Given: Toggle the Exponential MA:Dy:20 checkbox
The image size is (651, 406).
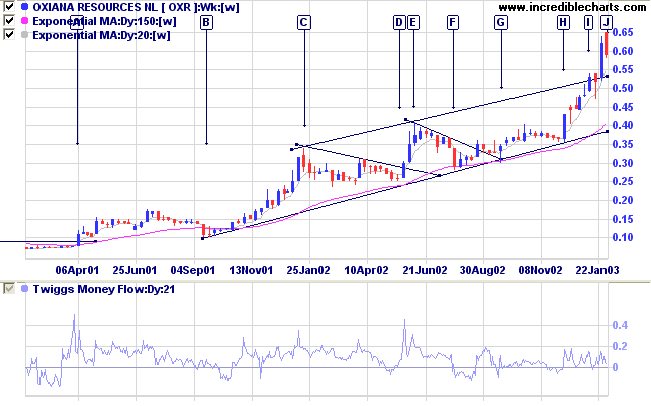Looking at the screenshot, I should (9, 34).
